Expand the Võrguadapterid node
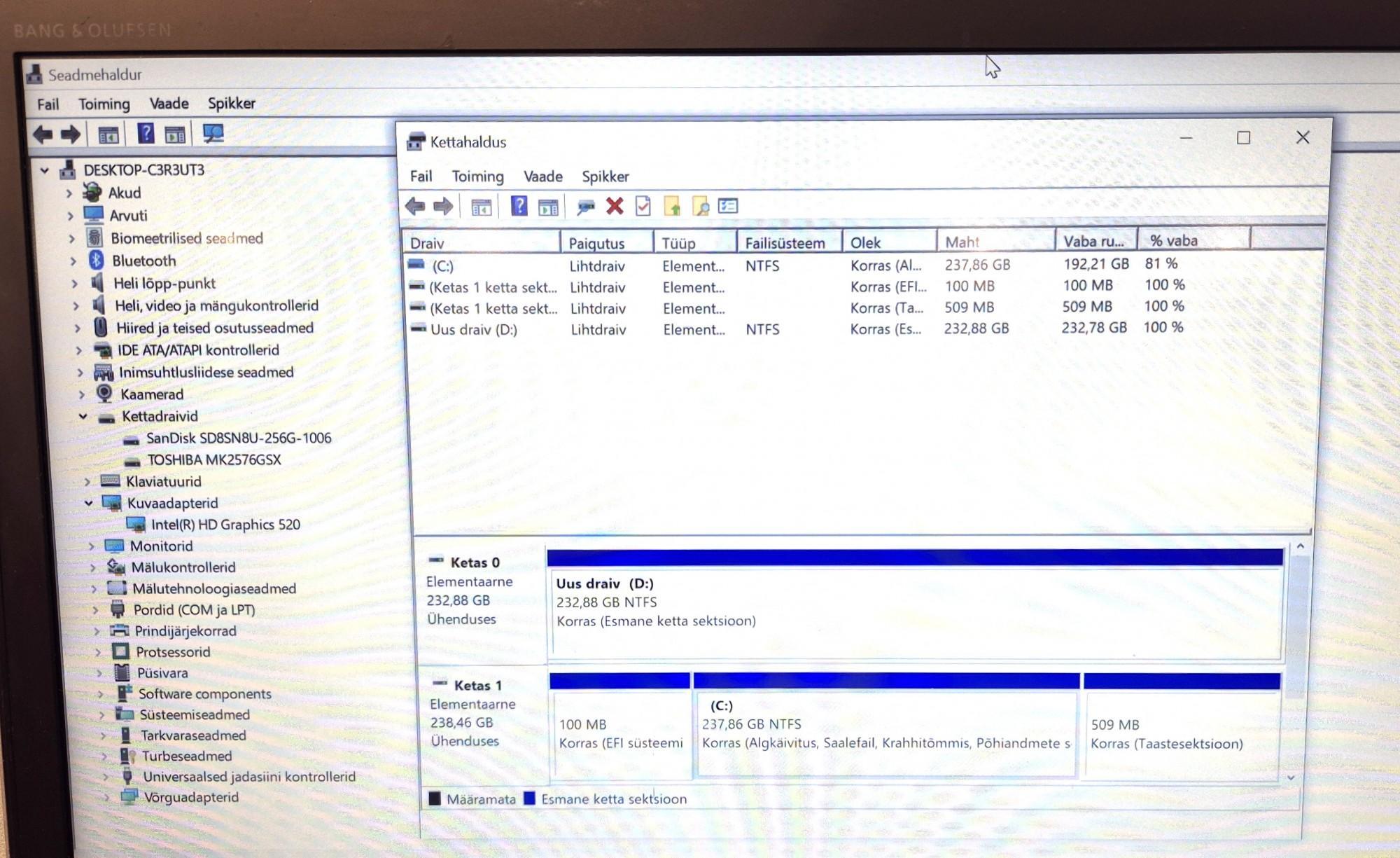 point(106,797)
